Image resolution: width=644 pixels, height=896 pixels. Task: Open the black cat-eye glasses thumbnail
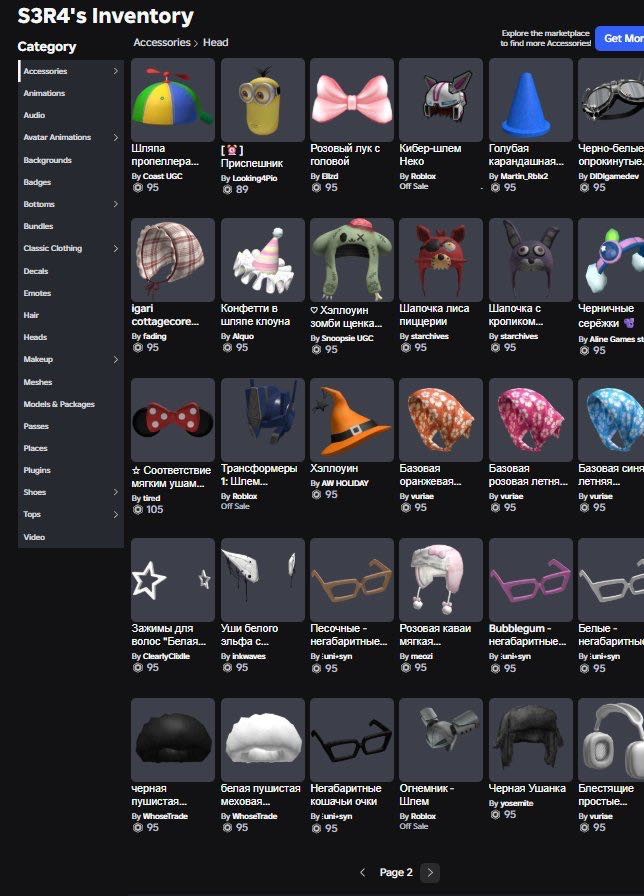pos(351,739)
